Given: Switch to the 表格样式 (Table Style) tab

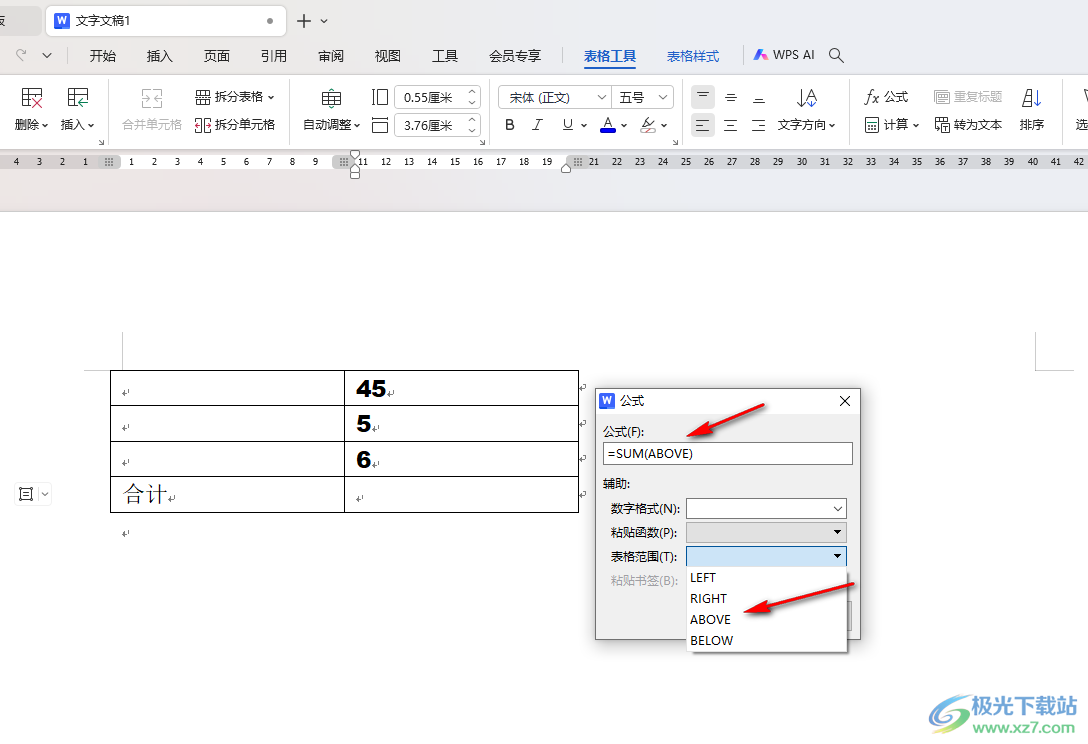Looking at the screenshot, I should click(x=692, y=56).
